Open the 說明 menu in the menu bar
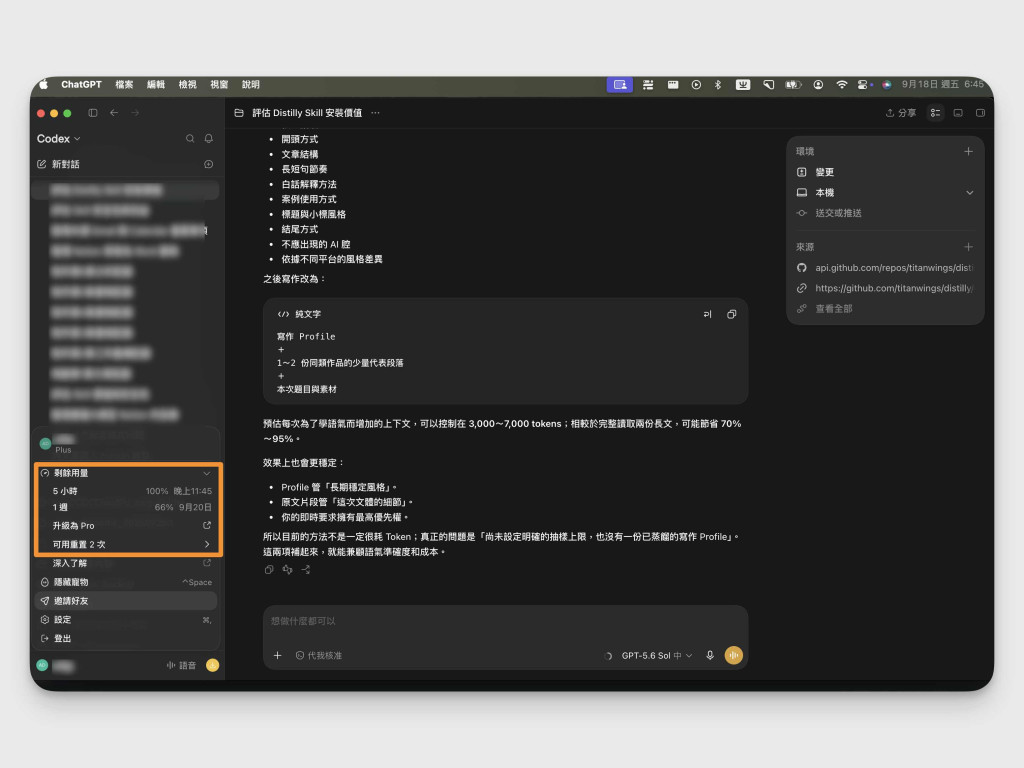The image size is (1024, 768). (x=251, y=85)
